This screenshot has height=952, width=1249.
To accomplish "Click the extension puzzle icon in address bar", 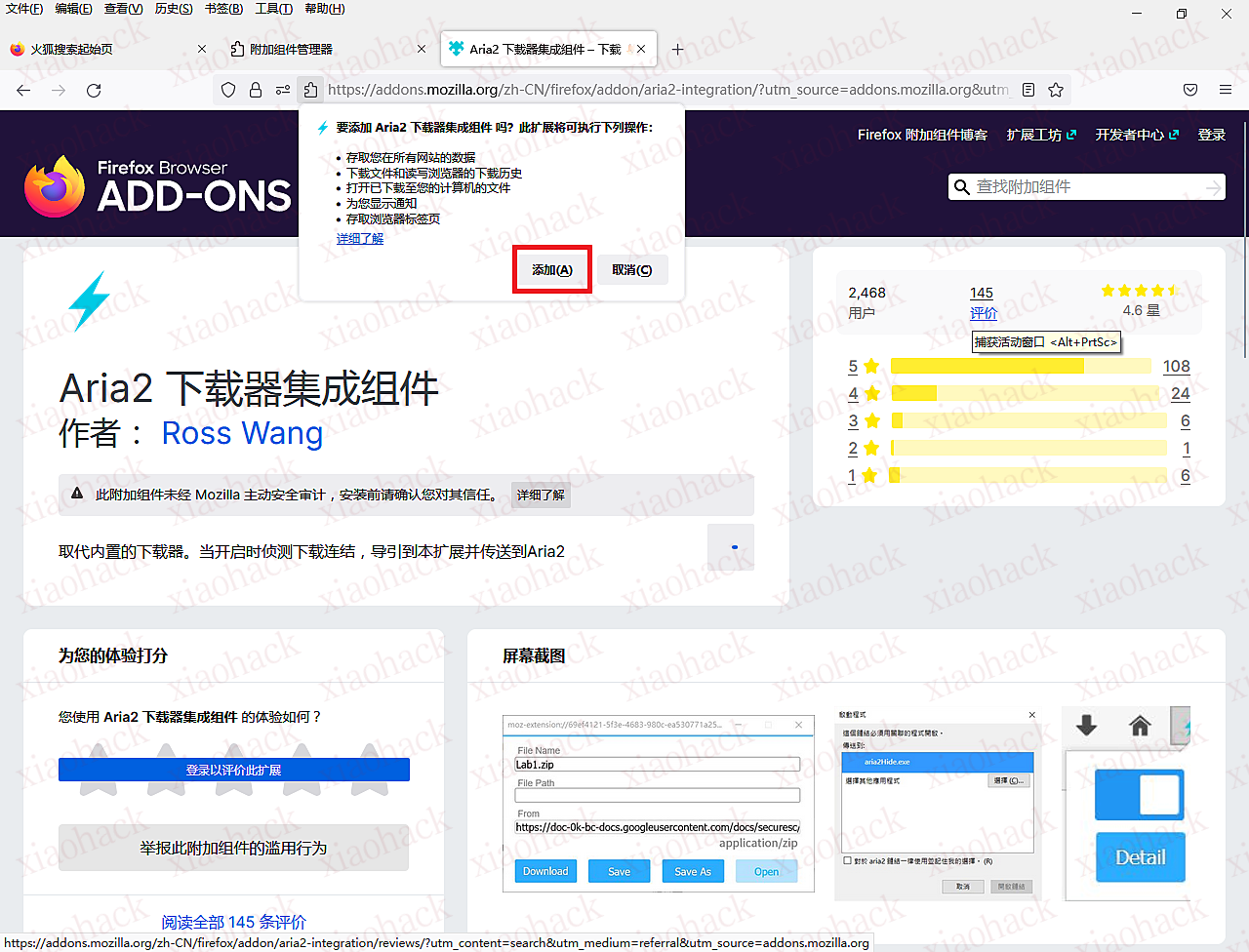I will (310, 90).
